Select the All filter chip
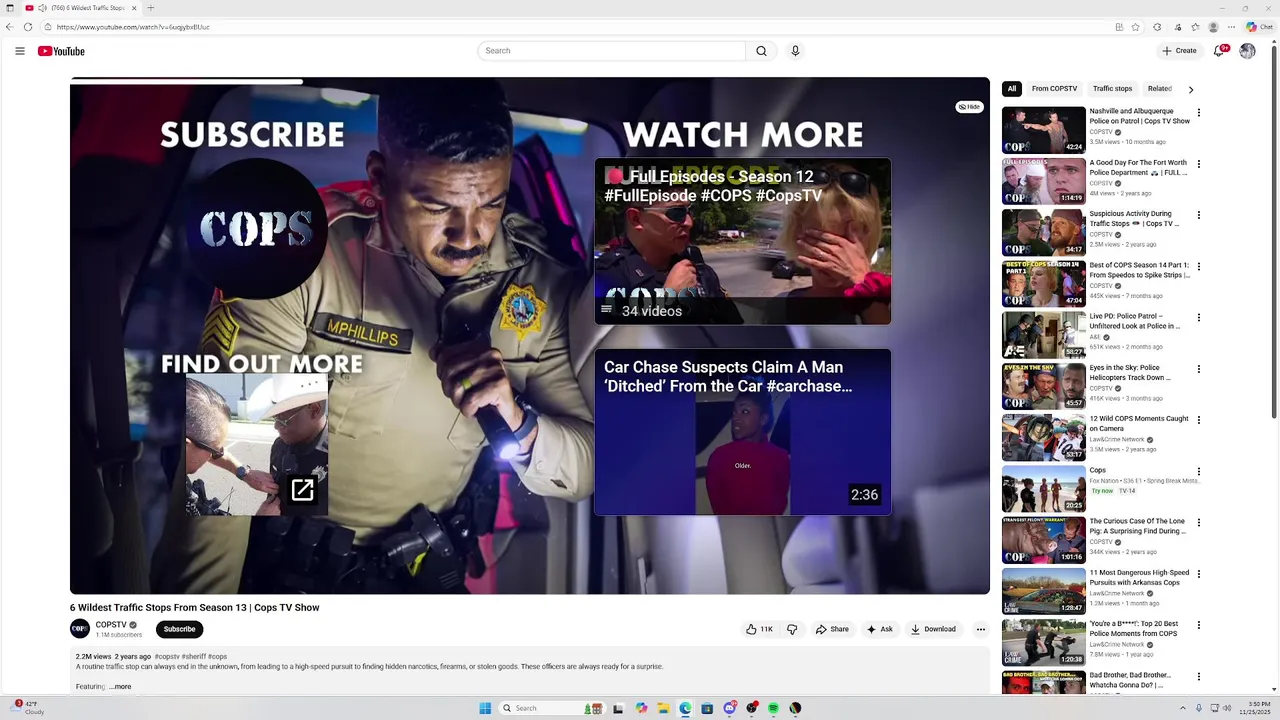This screenshot has height=720, width=1280. 1012,89
